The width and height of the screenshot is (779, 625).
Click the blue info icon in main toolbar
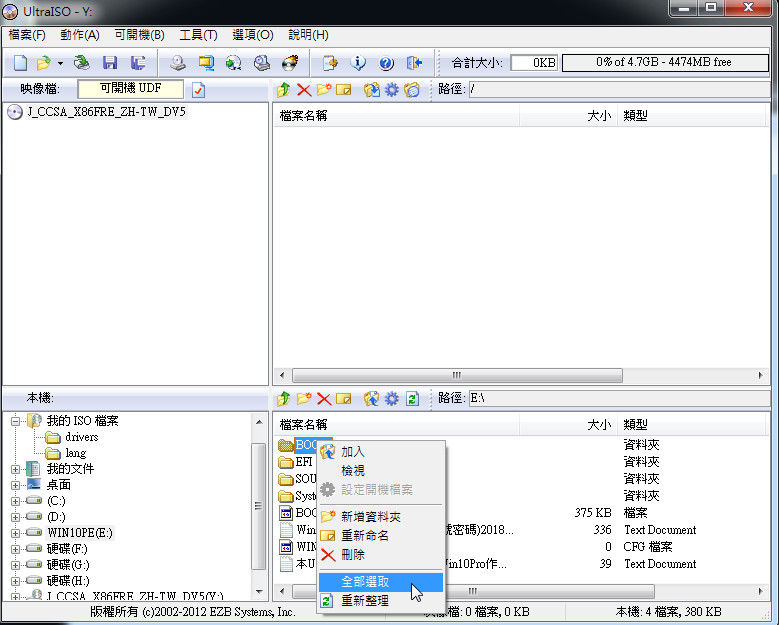tap(359, 63)
